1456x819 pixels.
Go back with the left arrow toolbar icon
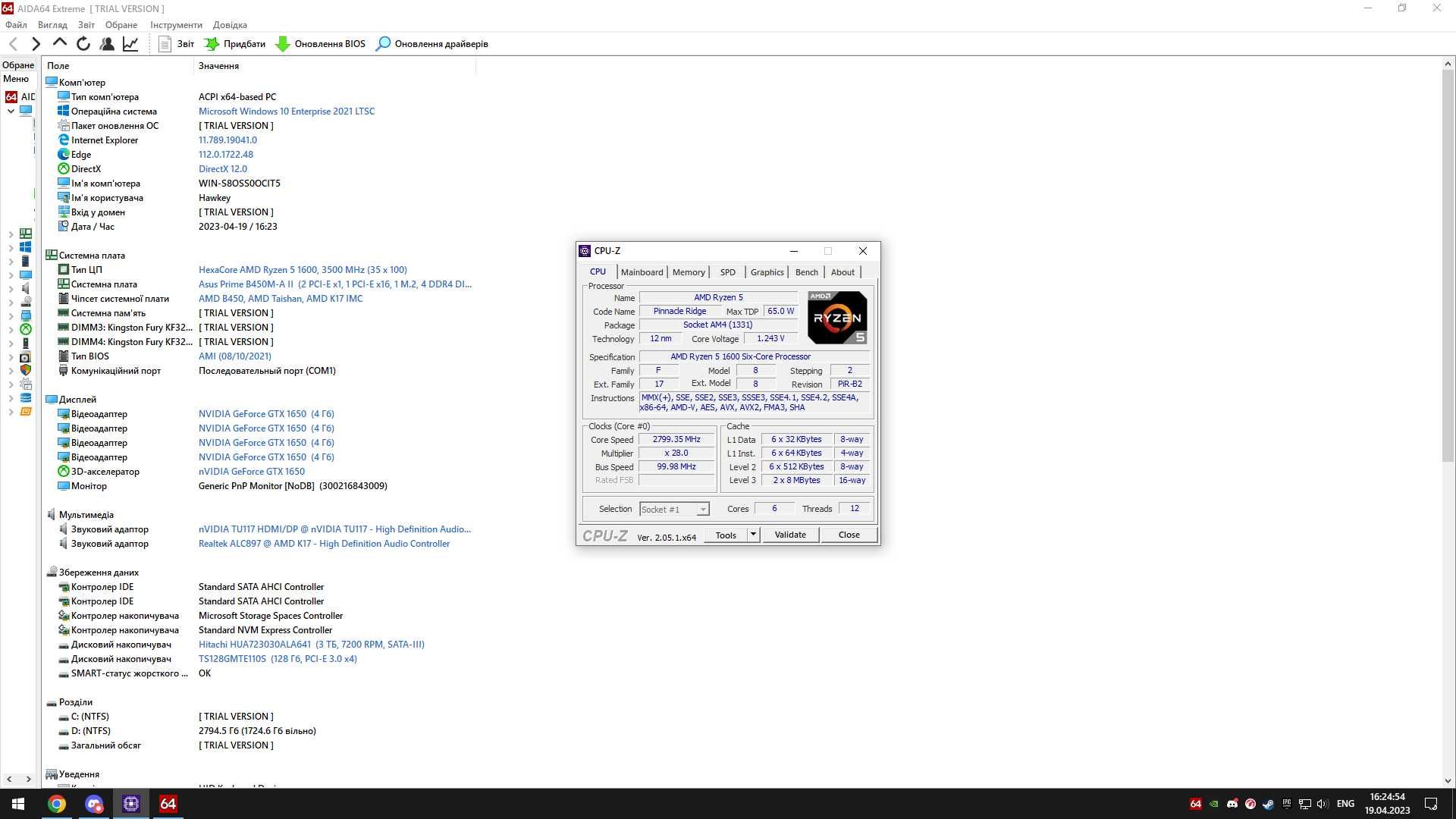[13, 44]
